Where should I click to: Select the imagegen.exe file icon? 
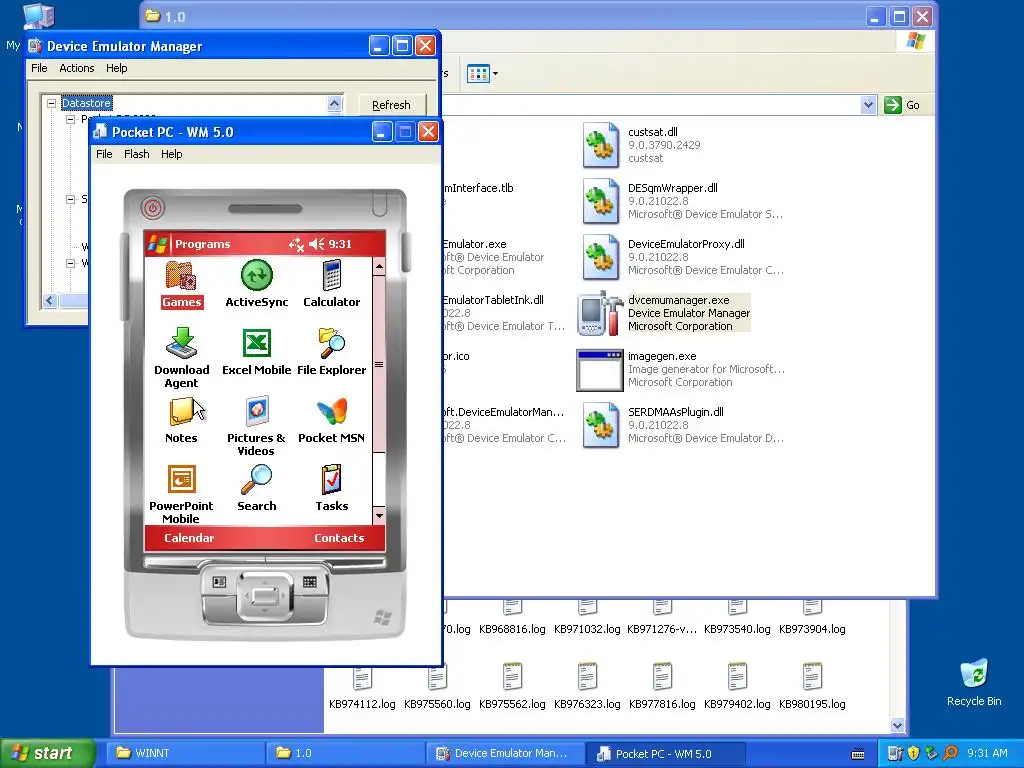[600, 370]
